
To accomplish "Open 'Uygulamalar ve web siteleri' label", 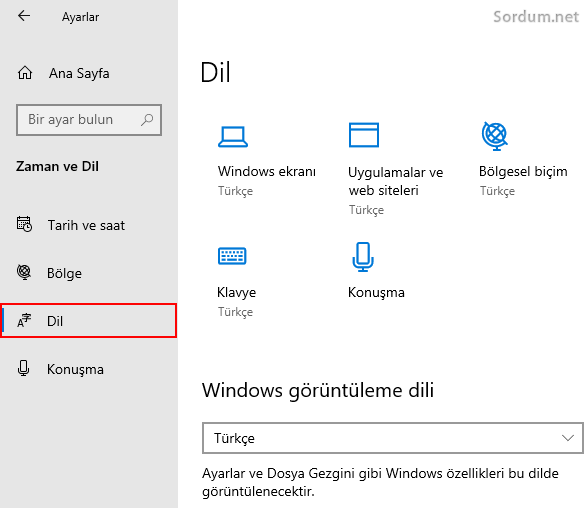I will (x=396, y=181).
